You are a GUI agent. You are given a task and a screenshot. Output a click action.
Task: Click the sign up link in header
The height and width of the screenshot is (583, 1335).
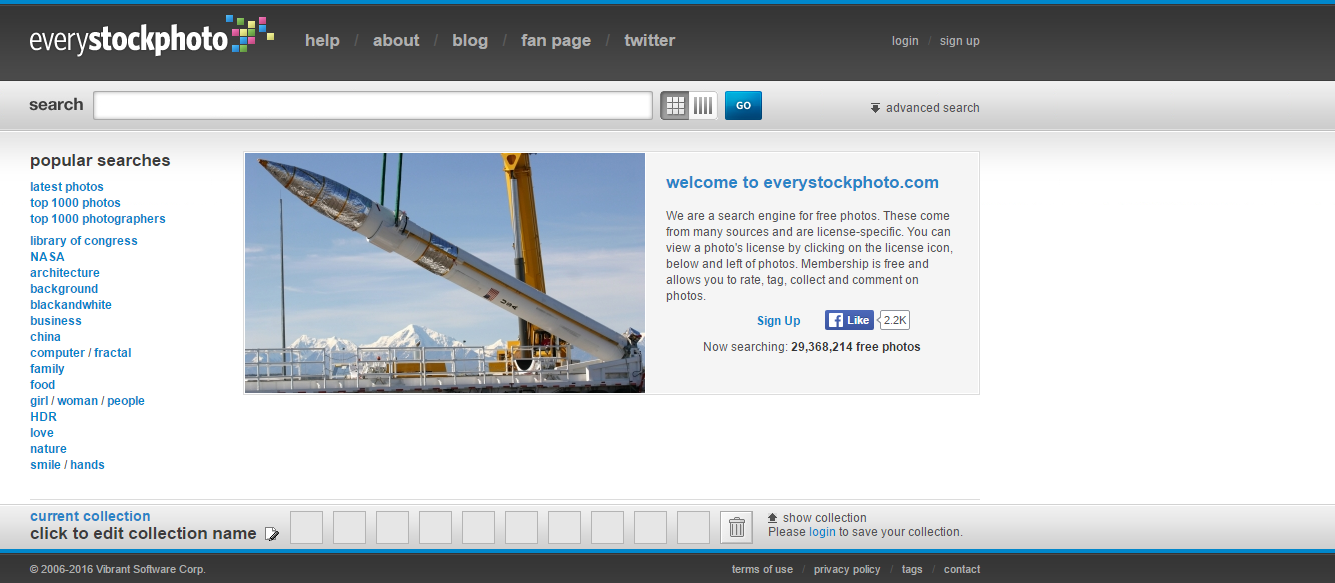(x=960, y=41)
